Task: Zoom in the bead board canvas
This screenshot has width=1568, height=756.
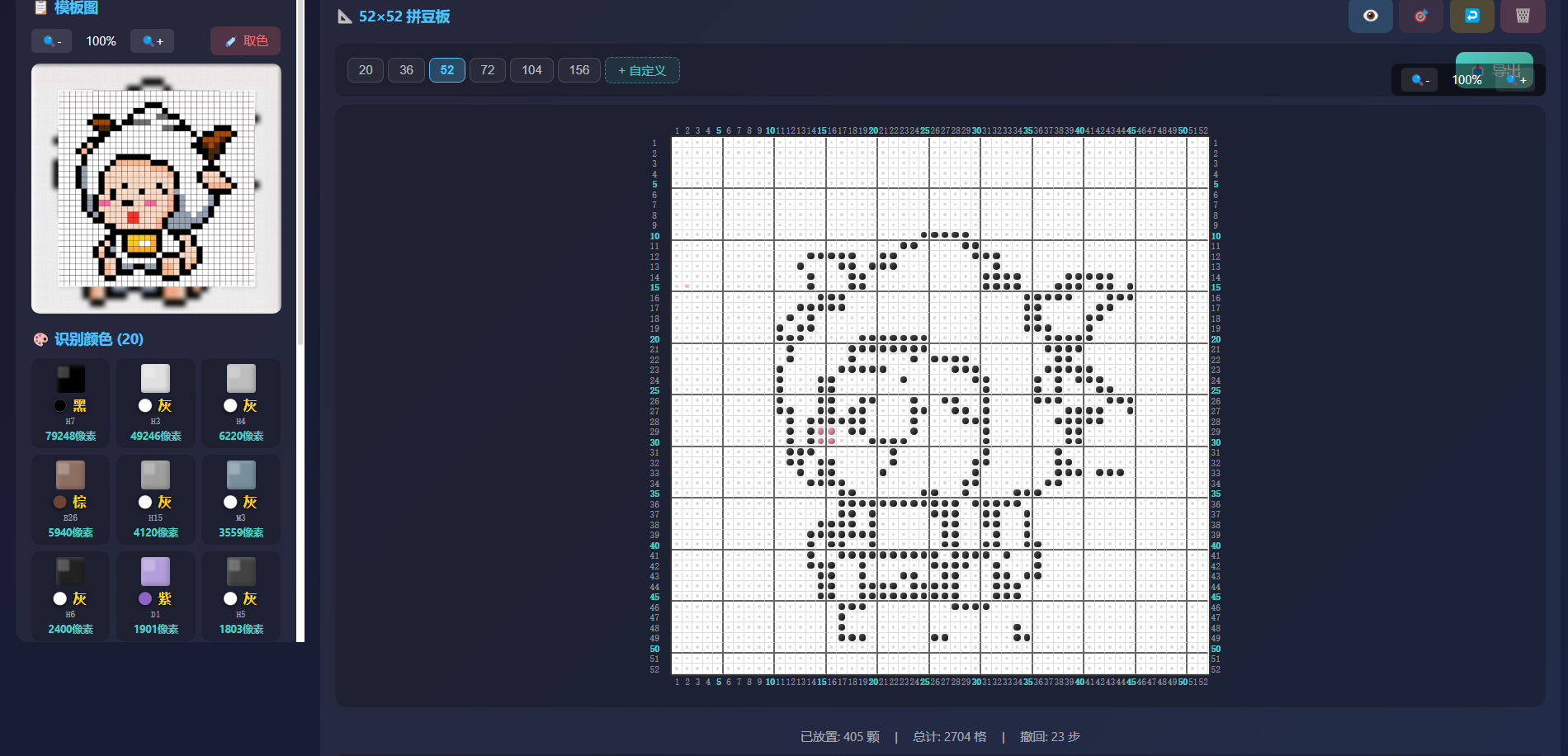Action: tap(1516, 80)
